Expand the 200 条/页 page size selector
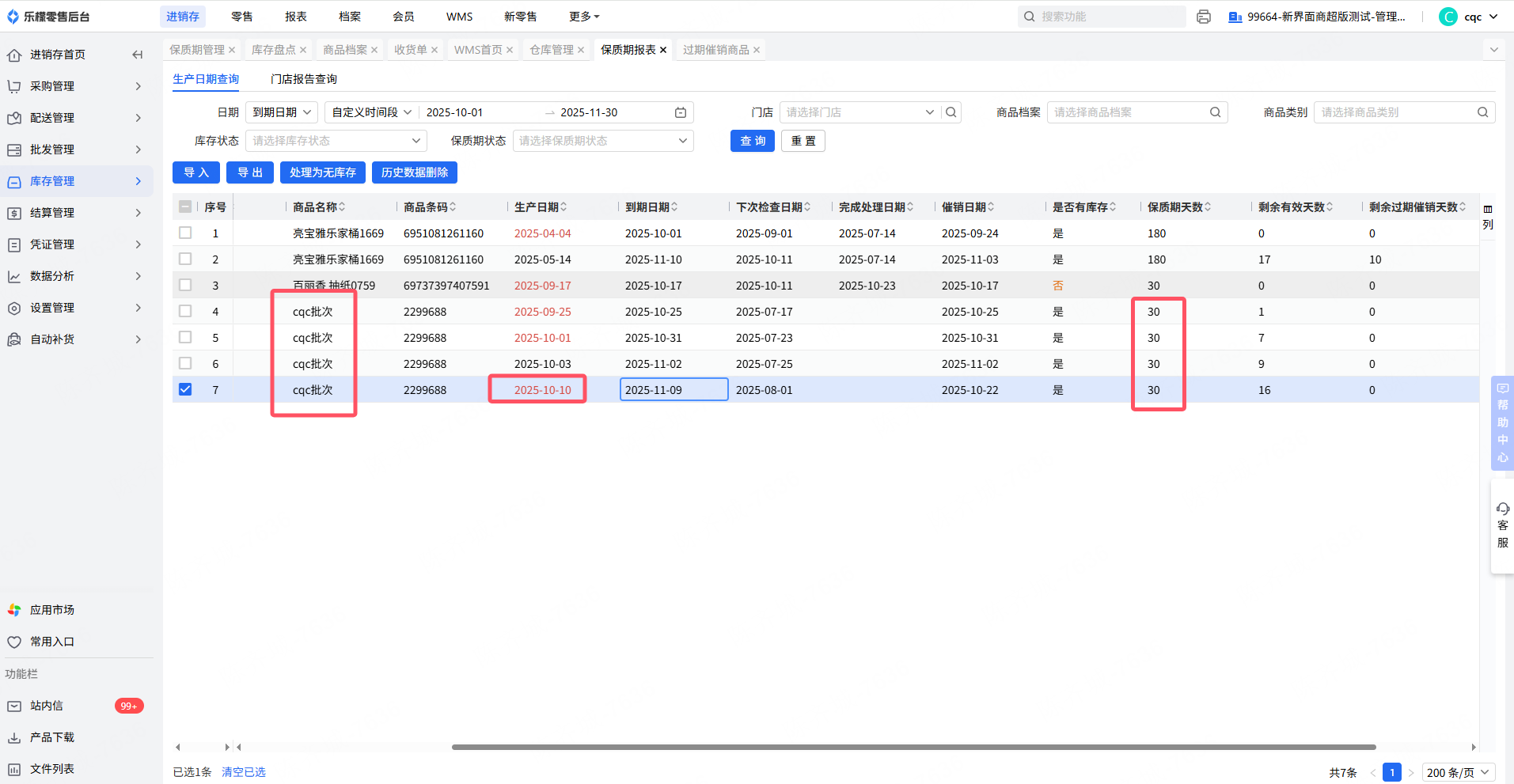Screen dimensions: 1514x784 [x=1458, y=772]
